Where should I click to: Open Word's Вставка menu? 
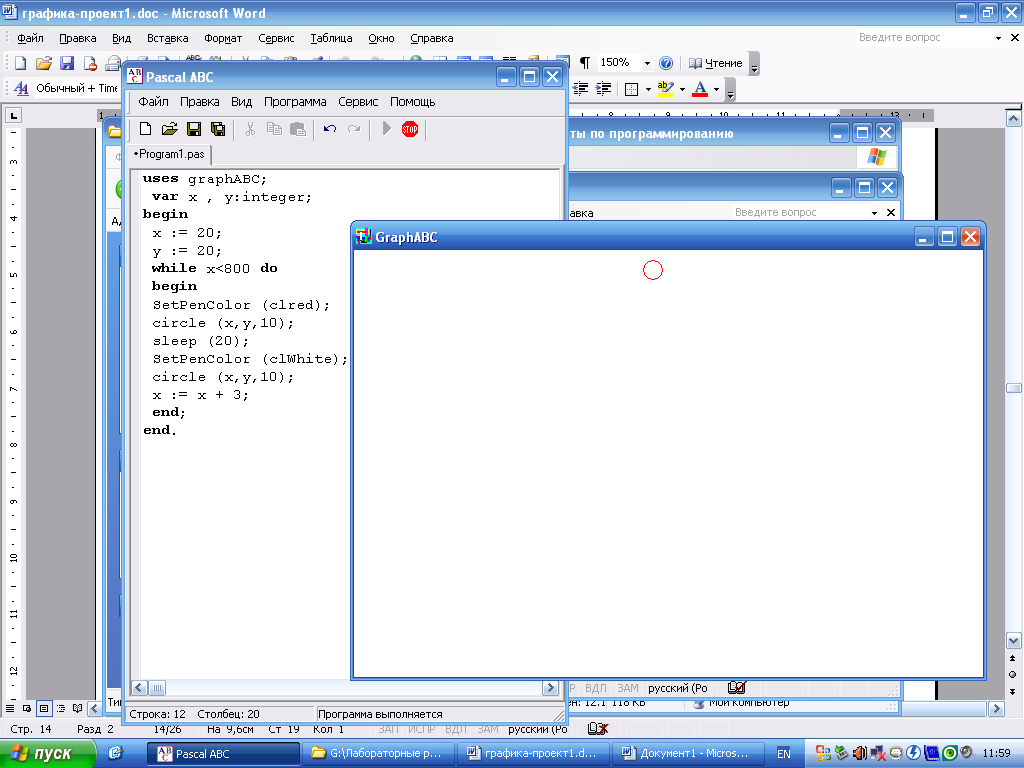click(167, 38)
